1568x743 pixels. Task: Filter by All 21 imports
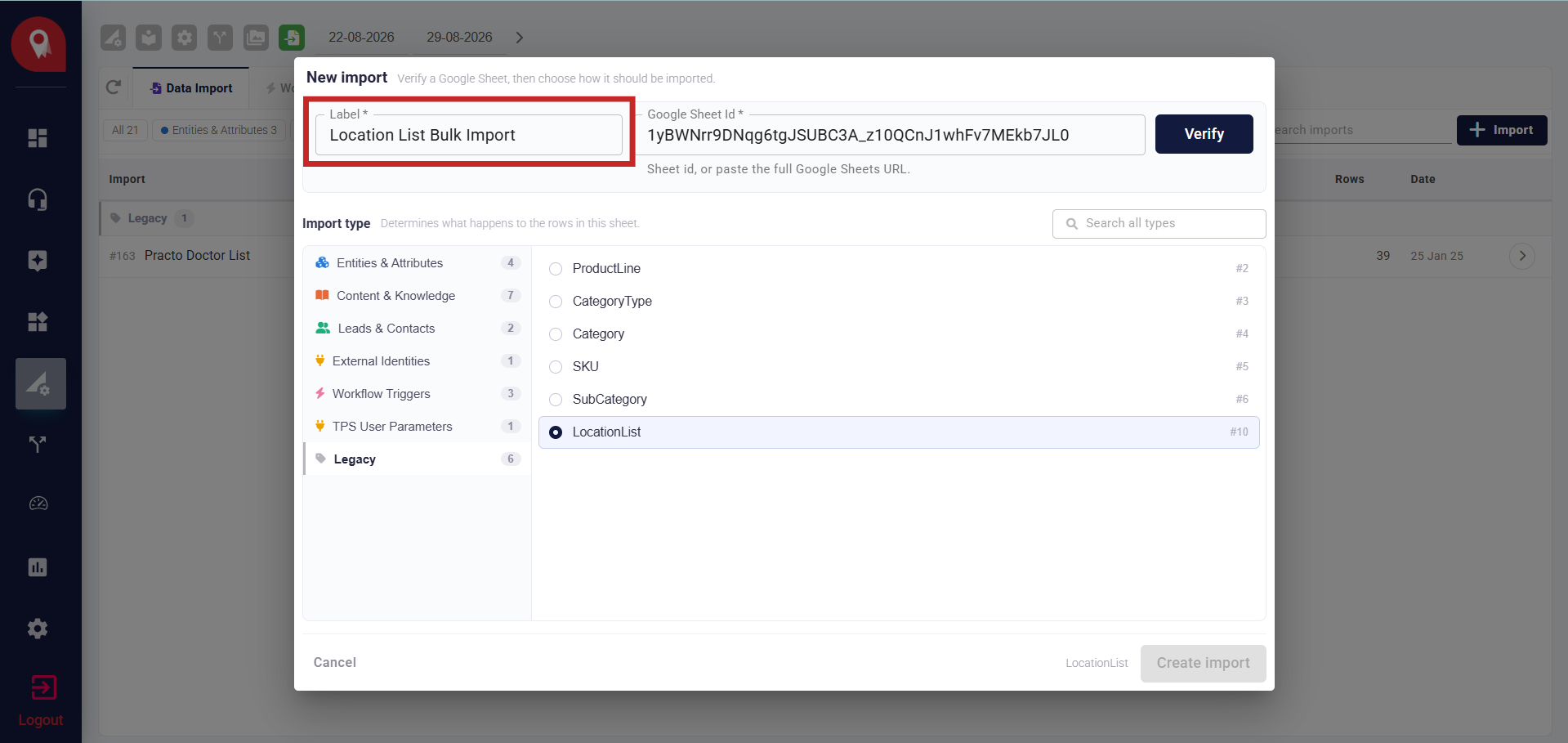(x=125, y=130)
